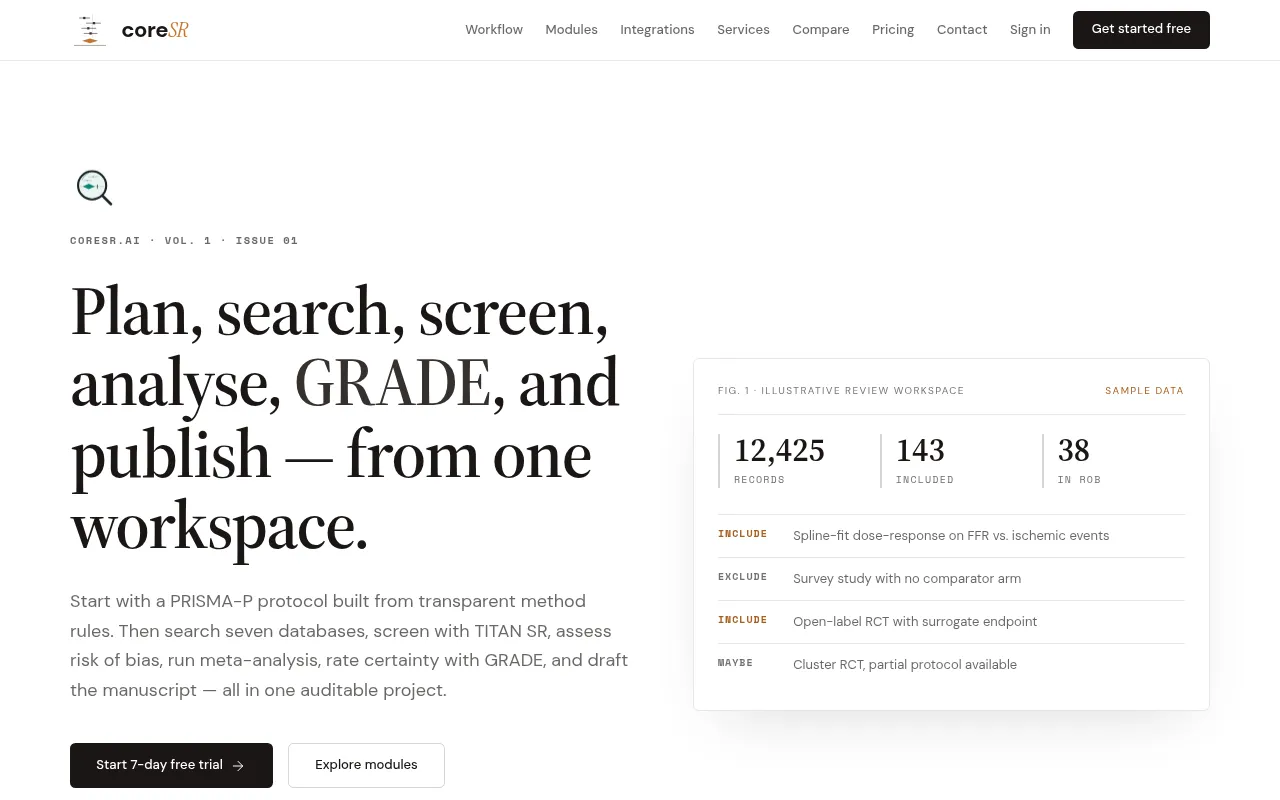Open the Services nav link
Viewport: 1280px width, 800px height.
click(x=743, y=30)
